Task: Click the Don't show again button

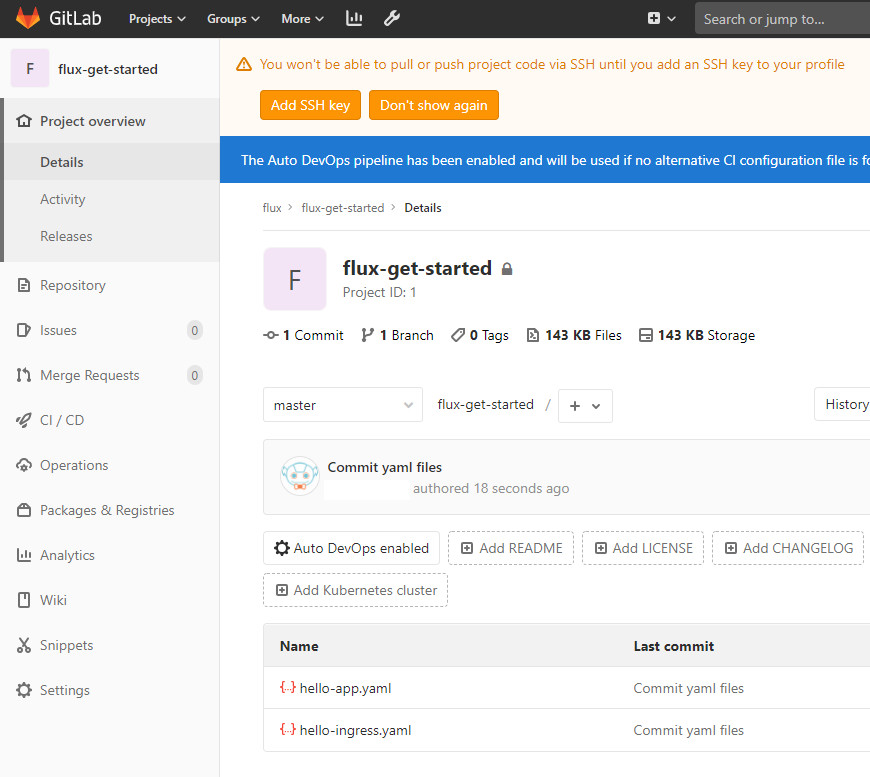Action: coord(433,105)
